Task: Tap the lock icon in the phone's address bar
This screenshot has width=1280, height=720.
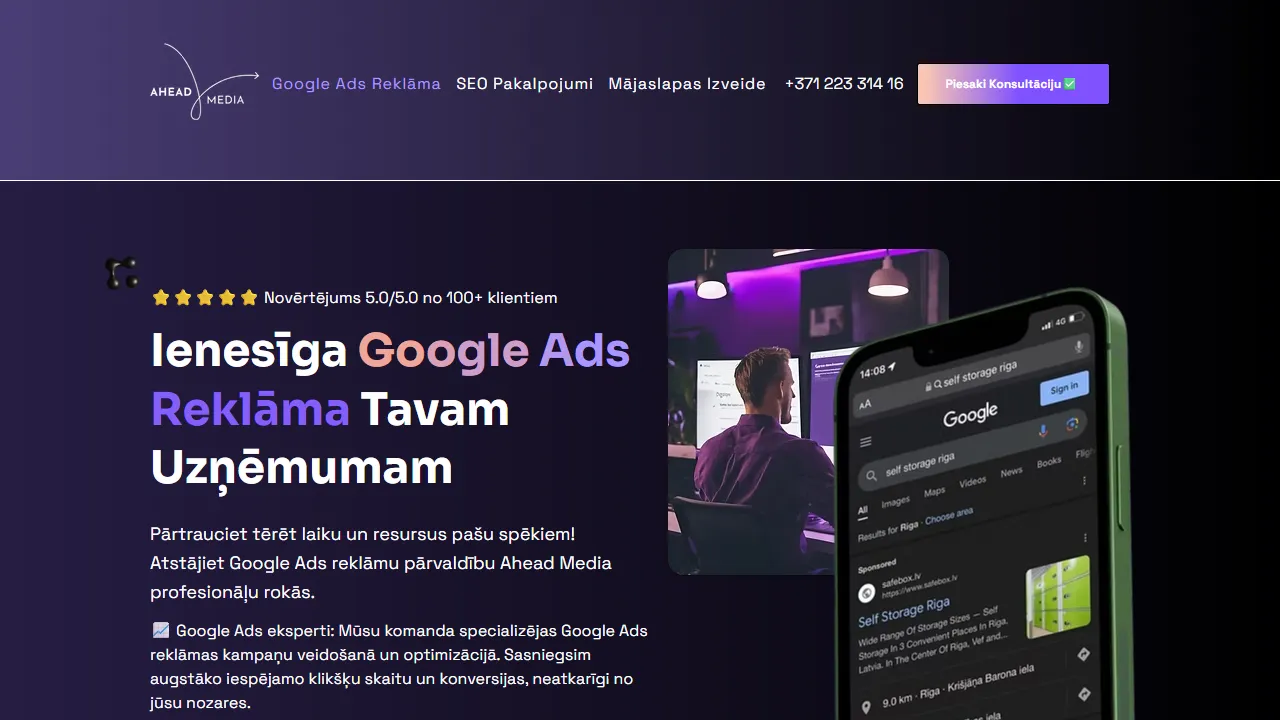Action: coord(928,385)
